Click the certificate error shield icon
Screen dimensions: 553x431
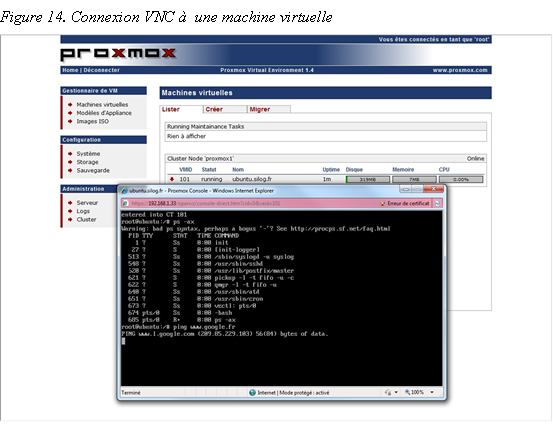tap(383, 204)
